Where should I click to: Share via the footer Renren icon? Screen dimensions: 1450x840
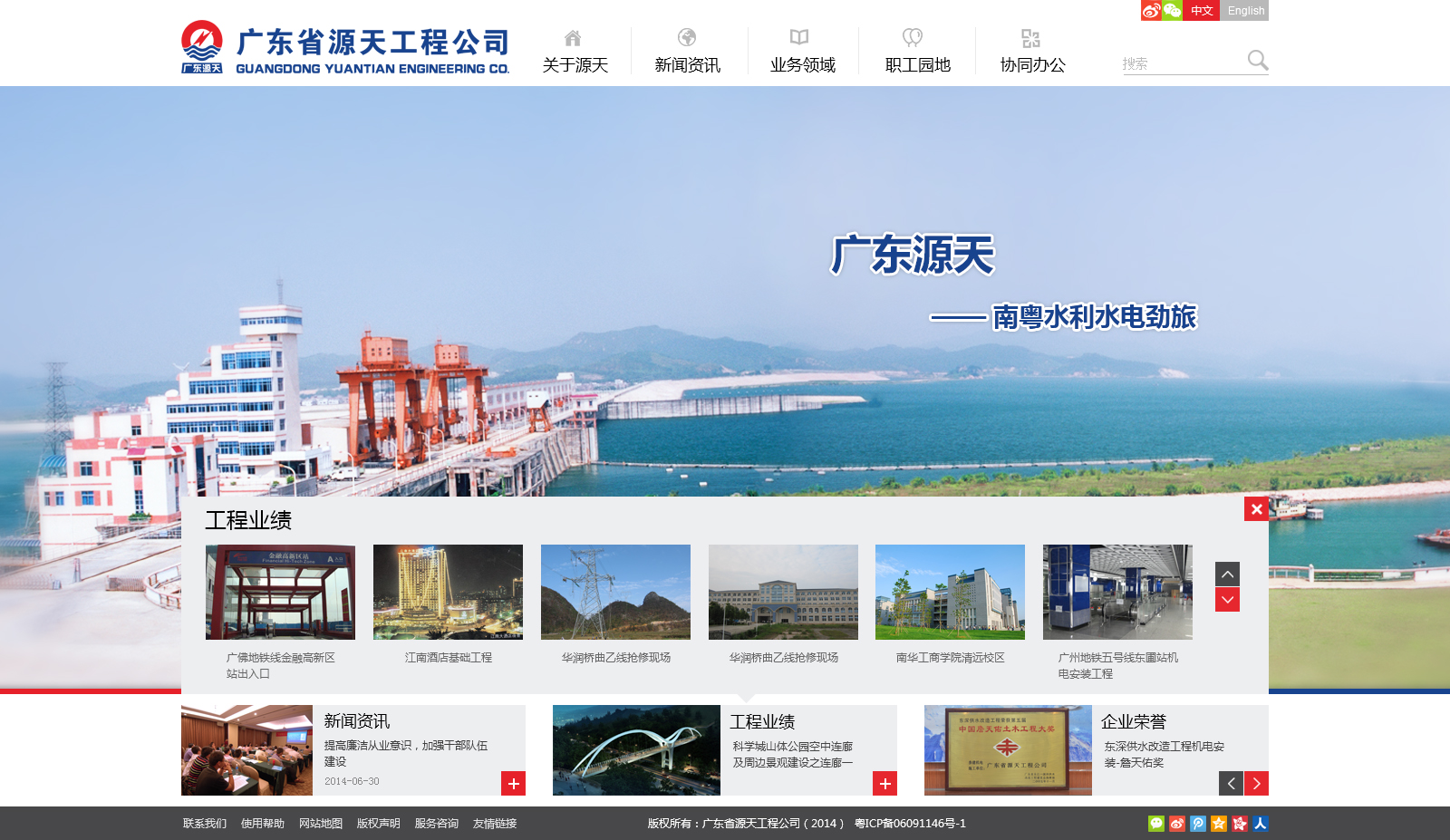point(1261,824)
